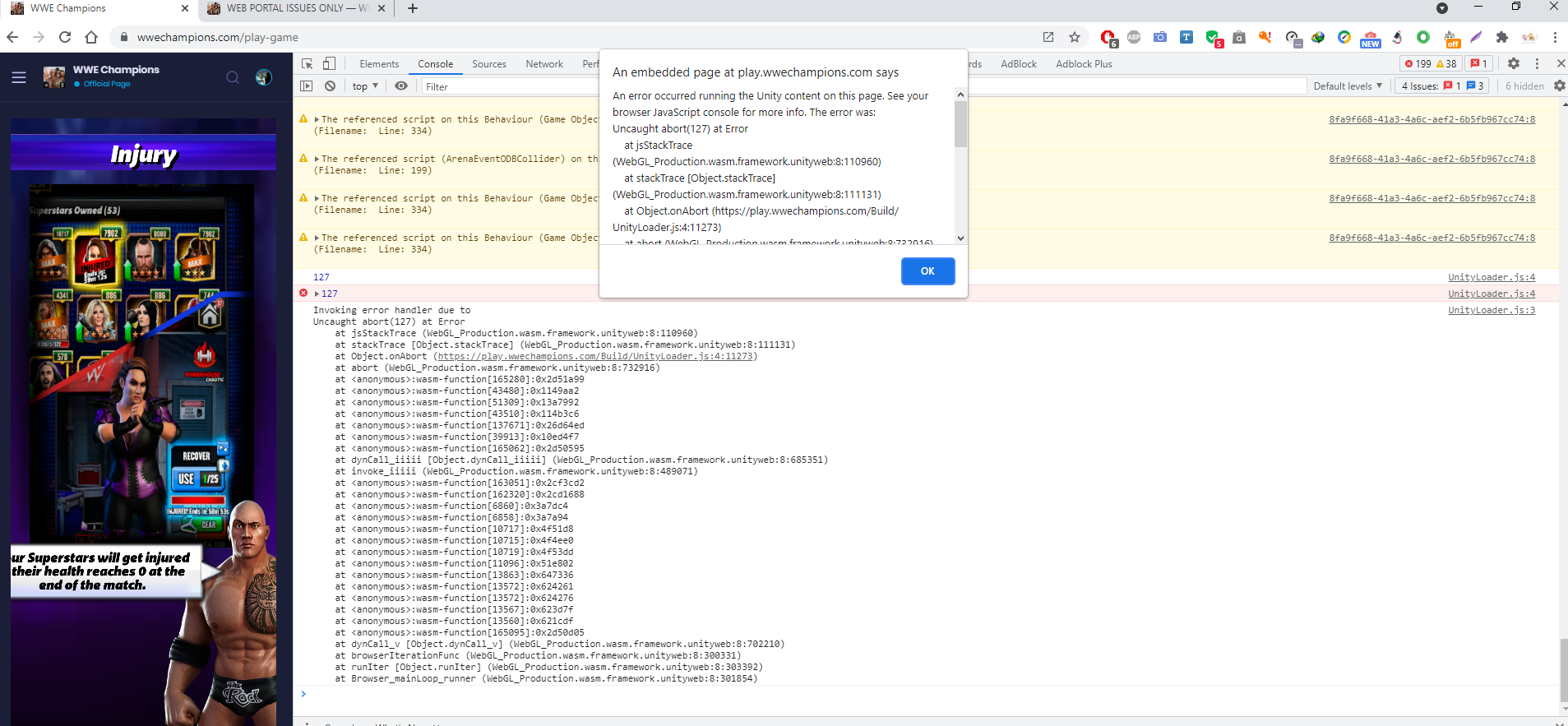Open the shopping bag extension
1568x726 pixels.
coord(1239,37)
